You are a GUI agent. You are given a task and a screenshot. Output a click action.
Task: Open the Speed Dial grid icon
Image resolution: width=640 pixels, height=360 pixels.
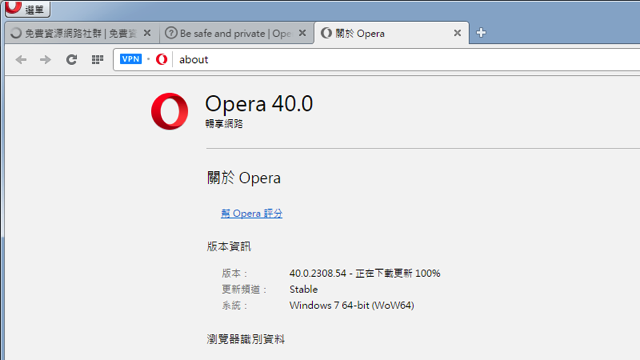[x=97, y=60]
